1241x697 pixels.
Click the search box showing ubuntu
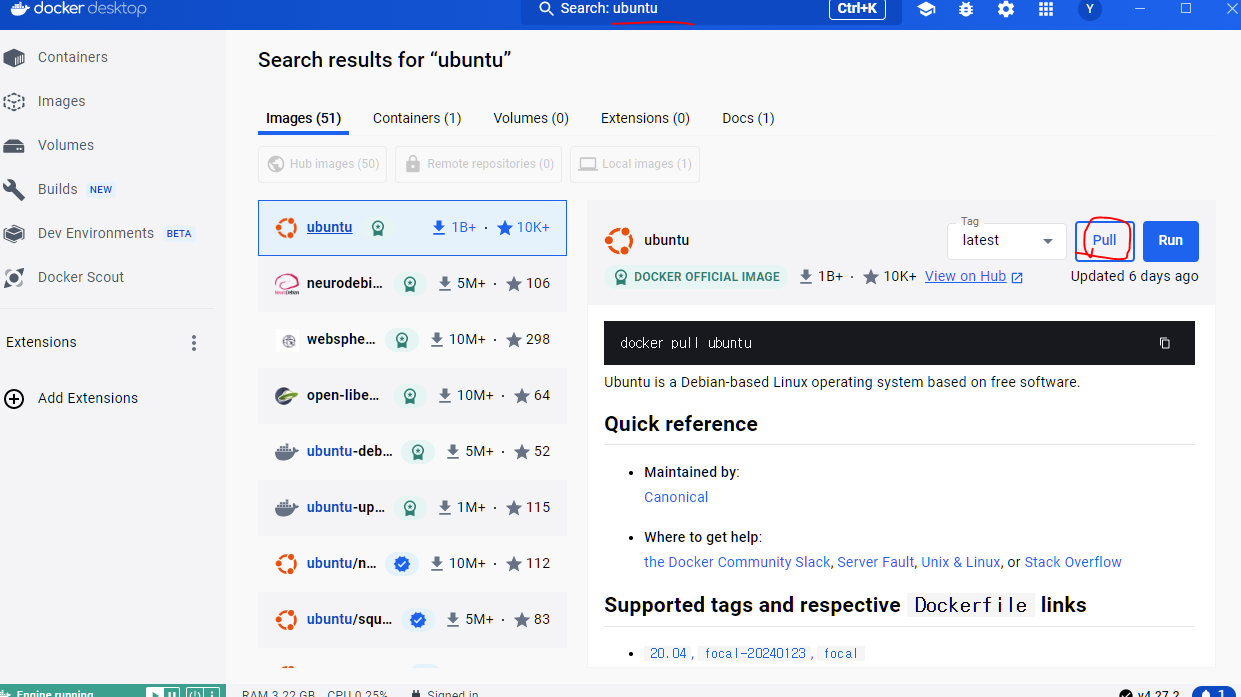click(711, 10)
